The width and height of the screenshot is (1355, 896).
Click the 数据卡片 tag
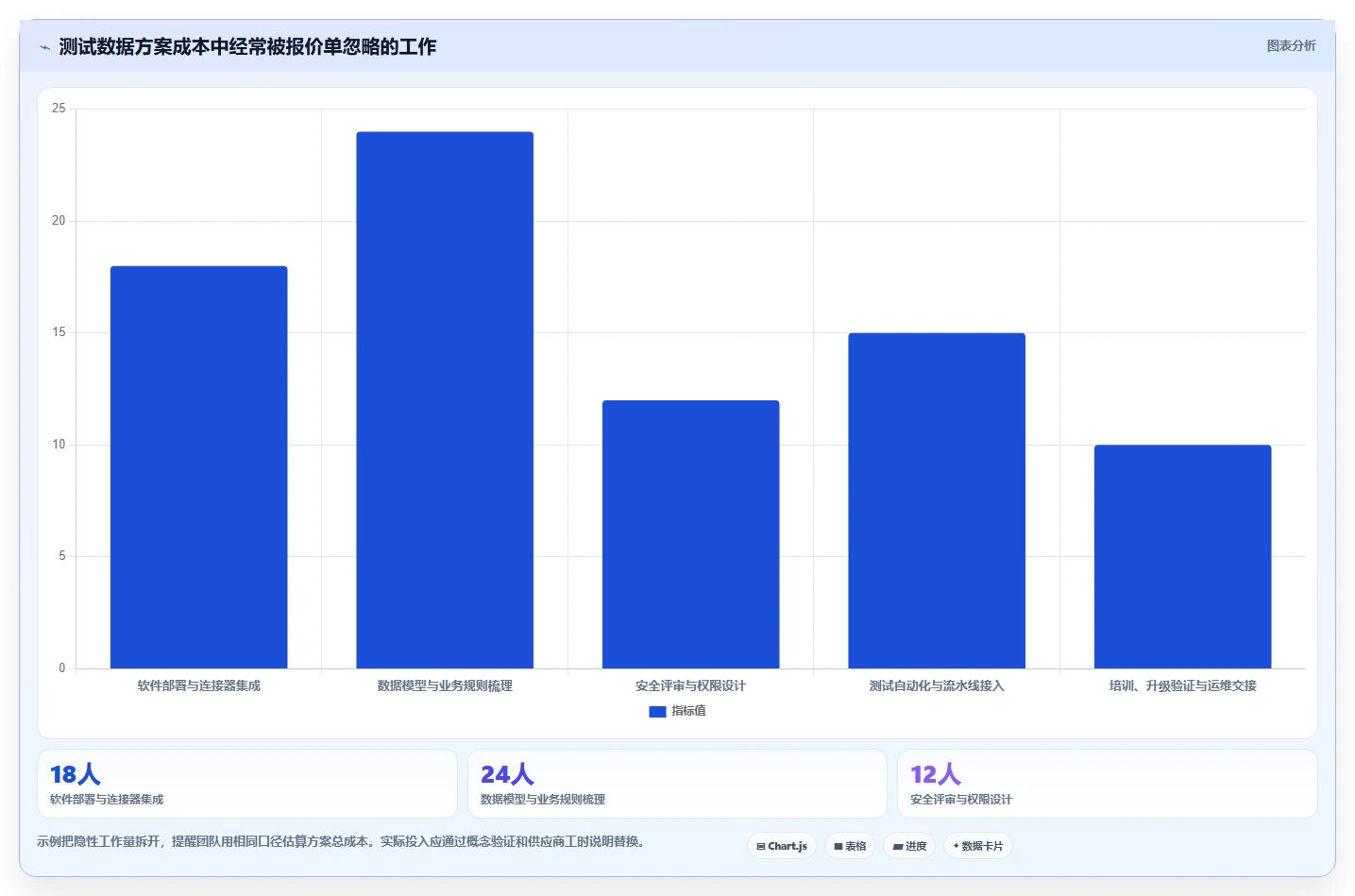[978, 846]
